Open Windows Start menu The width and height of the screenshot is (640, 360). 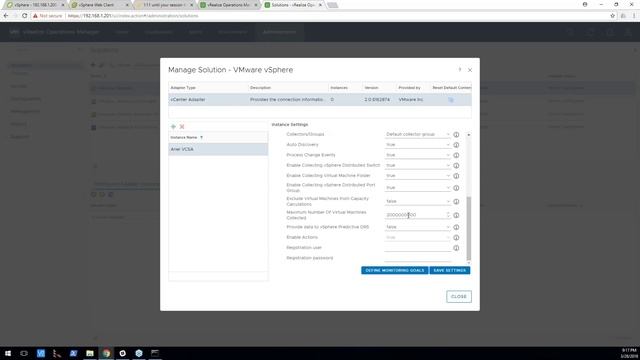[x=8, y=353]
